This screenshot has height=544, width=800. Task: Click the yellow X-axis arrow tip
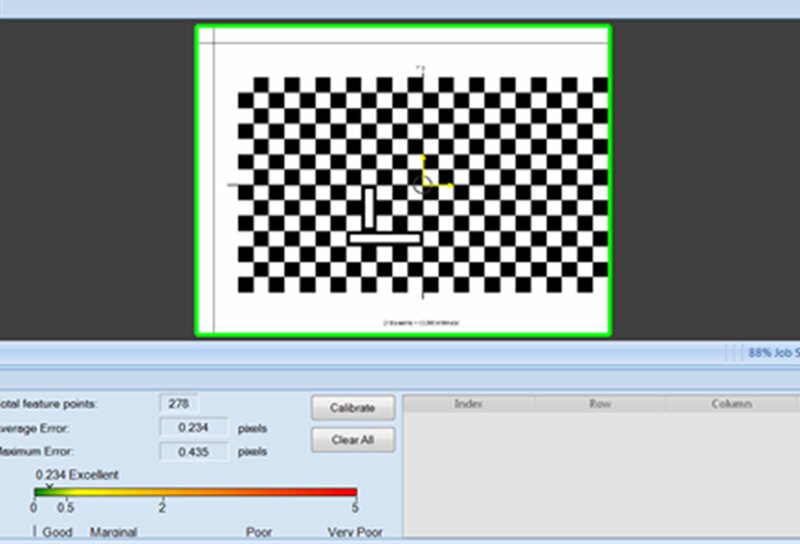[450, 185]
